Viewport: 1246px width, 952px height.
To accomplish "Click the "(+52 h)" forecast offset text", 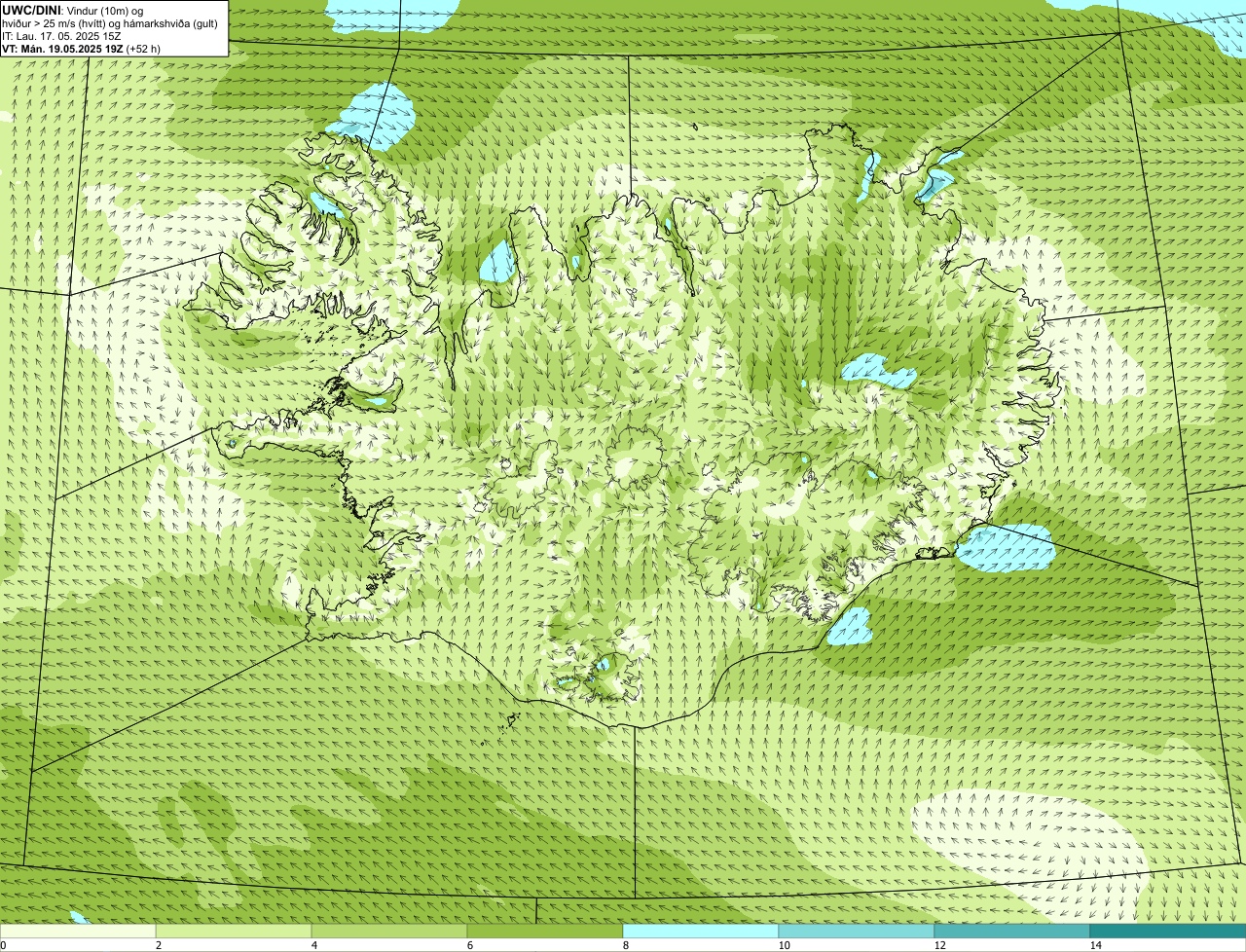I will 143,49.
